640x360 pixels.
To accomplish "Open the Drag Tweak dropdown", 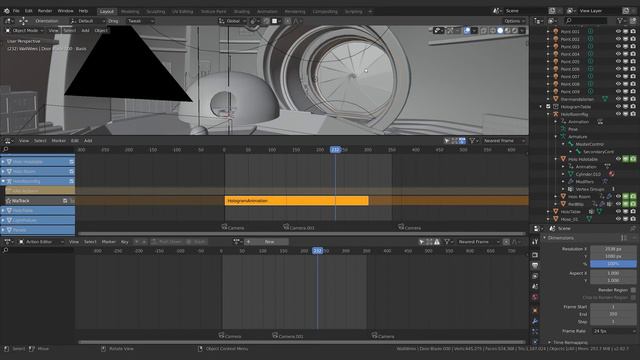I will pos(141,21).
